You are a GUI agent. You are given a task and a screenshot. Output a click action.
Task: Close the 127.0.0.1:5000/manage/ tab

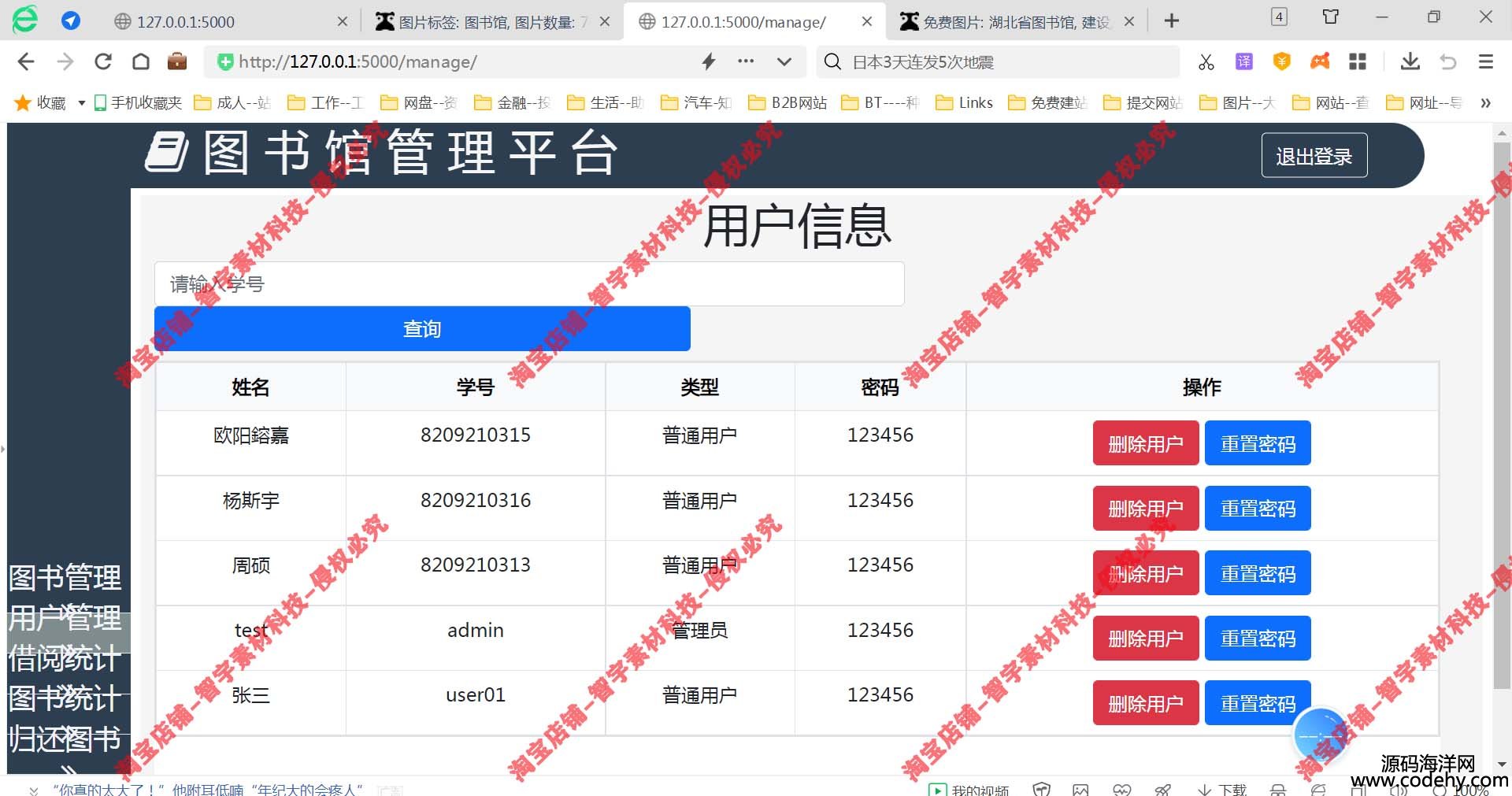(867, 21)
